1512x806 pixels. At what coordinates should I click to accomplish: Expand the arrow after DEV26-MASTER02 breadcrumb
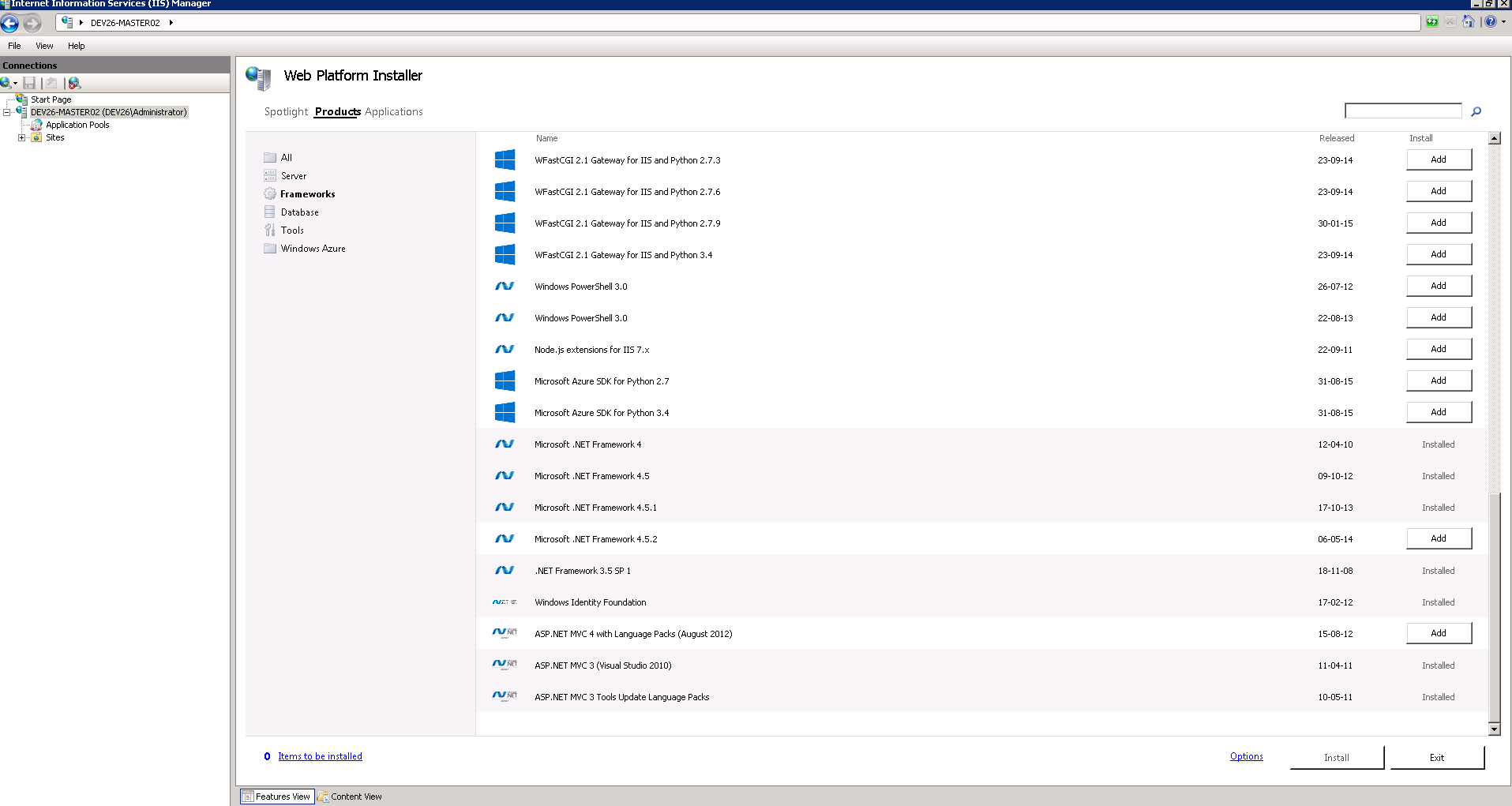coord(171,23)
